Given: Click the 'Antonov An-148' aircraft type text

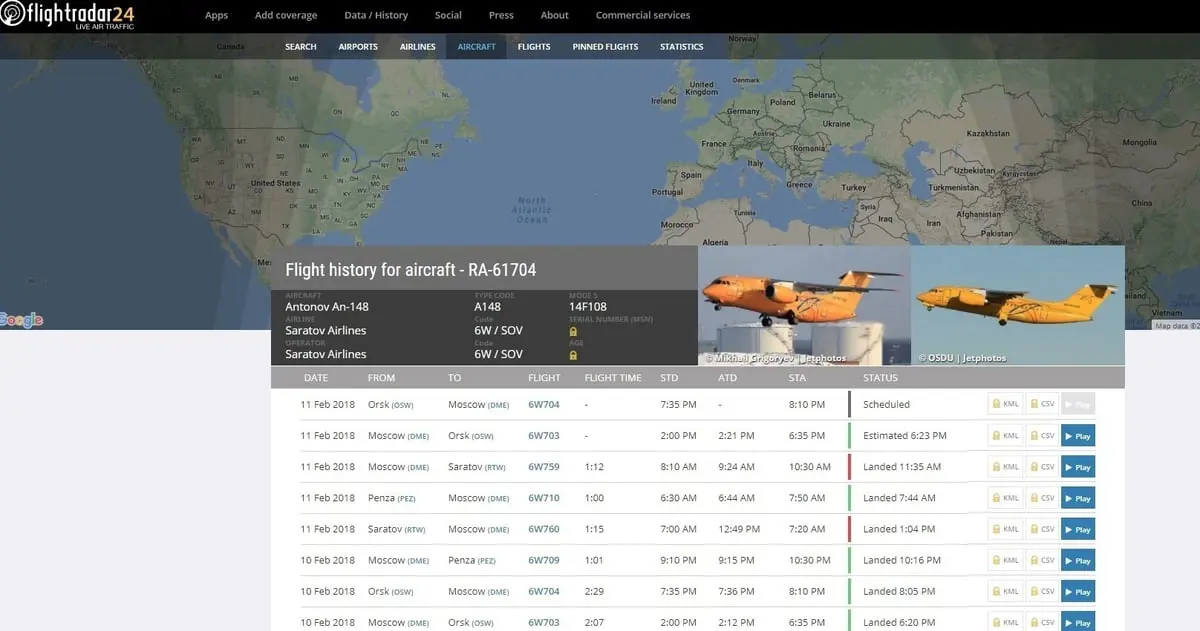Looking at the screenshot, I should pyautogui.click(x=326, y=307).
